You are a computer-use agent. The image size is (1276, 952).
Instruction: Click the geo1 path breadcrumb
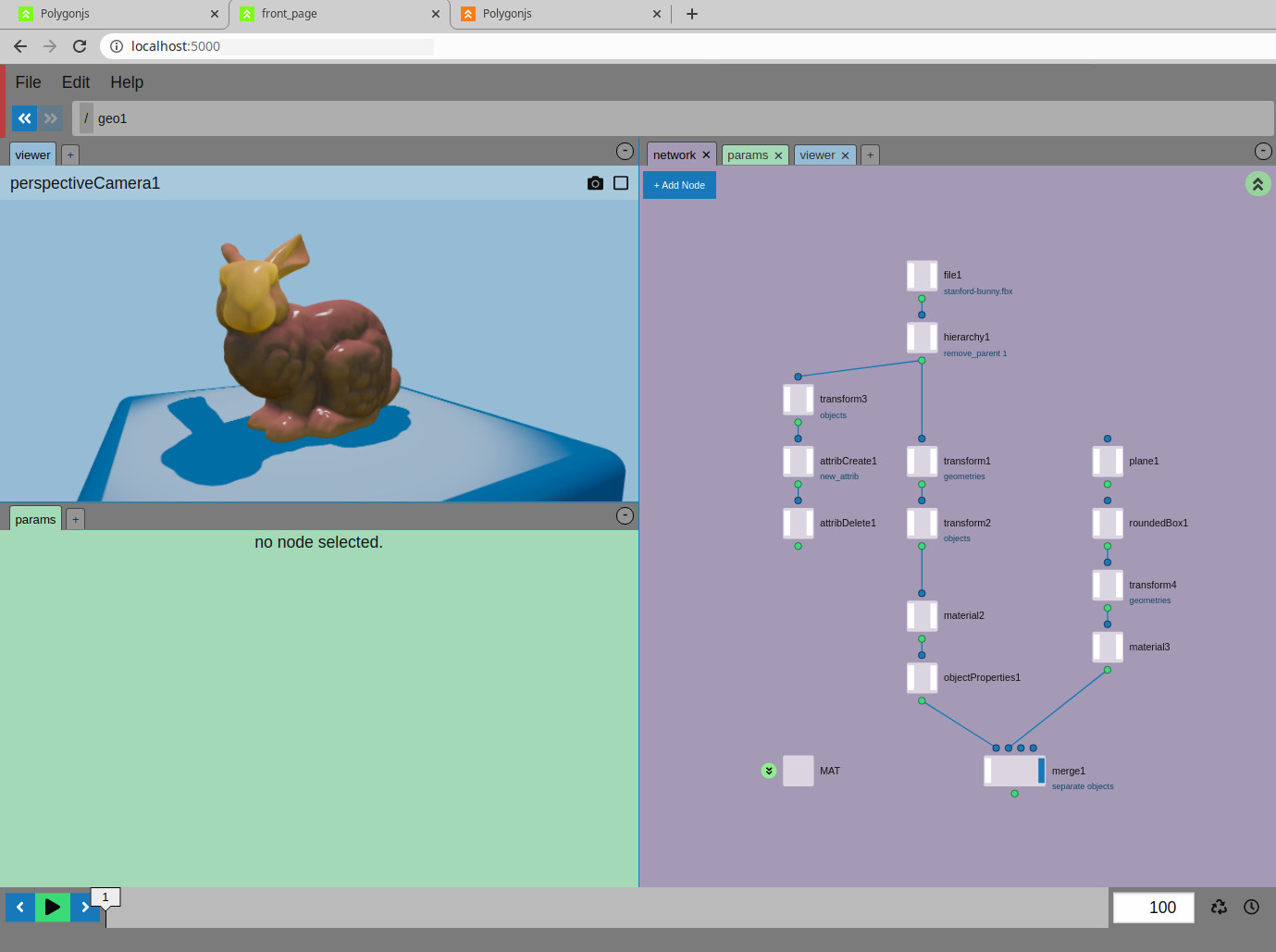point(112,118)
